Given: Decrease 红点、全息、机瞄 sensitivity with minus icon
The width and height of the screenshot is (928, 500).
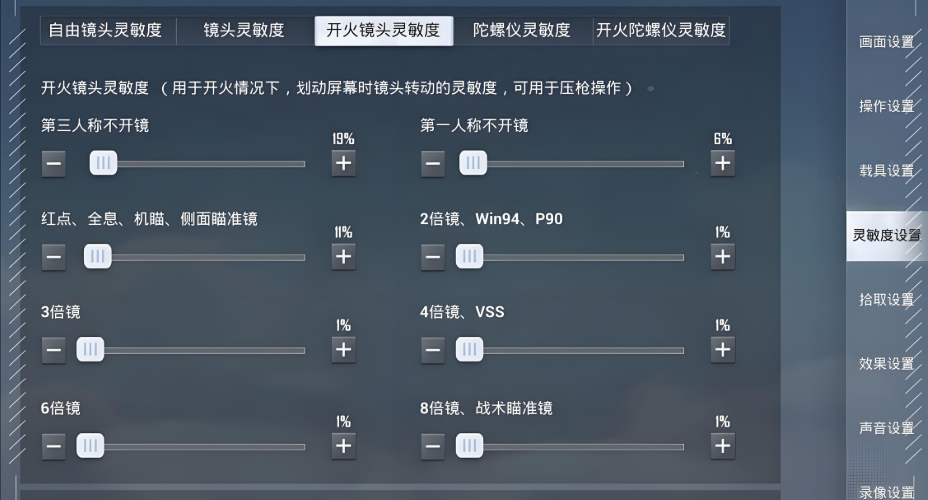Looking at the screenshot, I should point(54,257).
